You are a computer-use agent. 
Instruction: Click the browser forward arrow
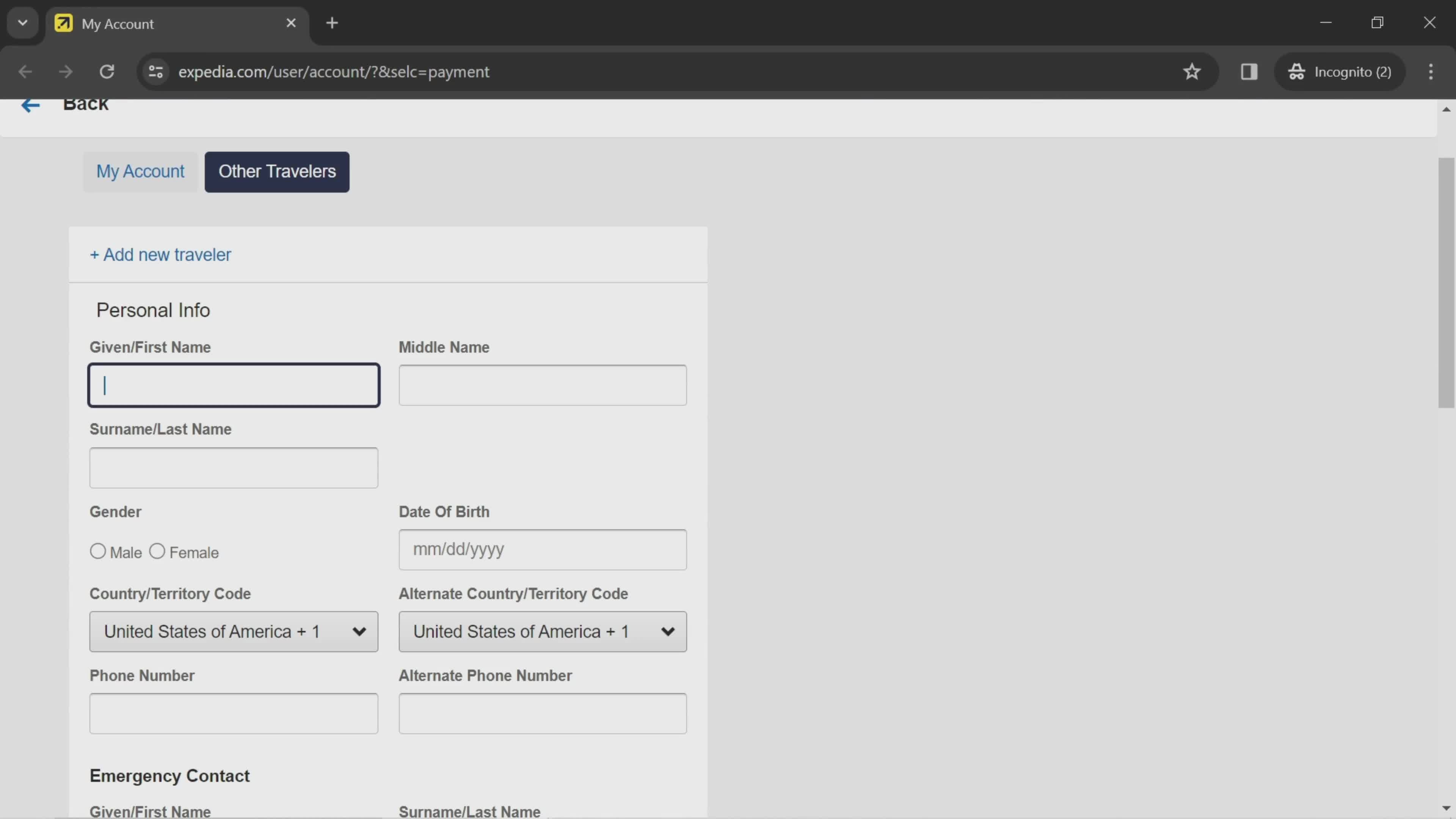(66, 72)
